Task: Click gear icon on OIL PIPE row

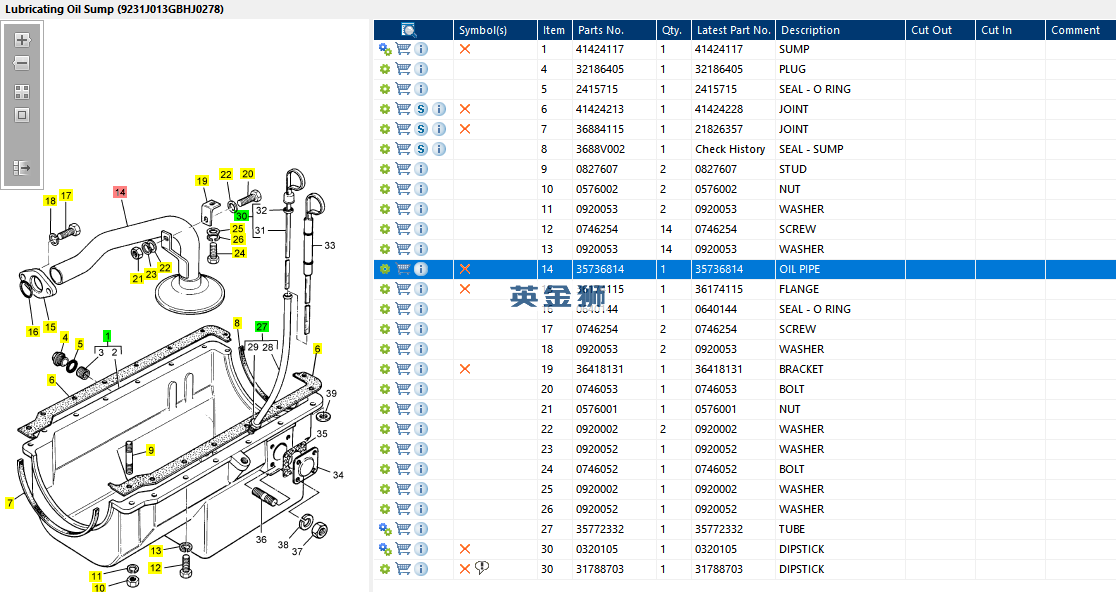Action: [385, 269]
